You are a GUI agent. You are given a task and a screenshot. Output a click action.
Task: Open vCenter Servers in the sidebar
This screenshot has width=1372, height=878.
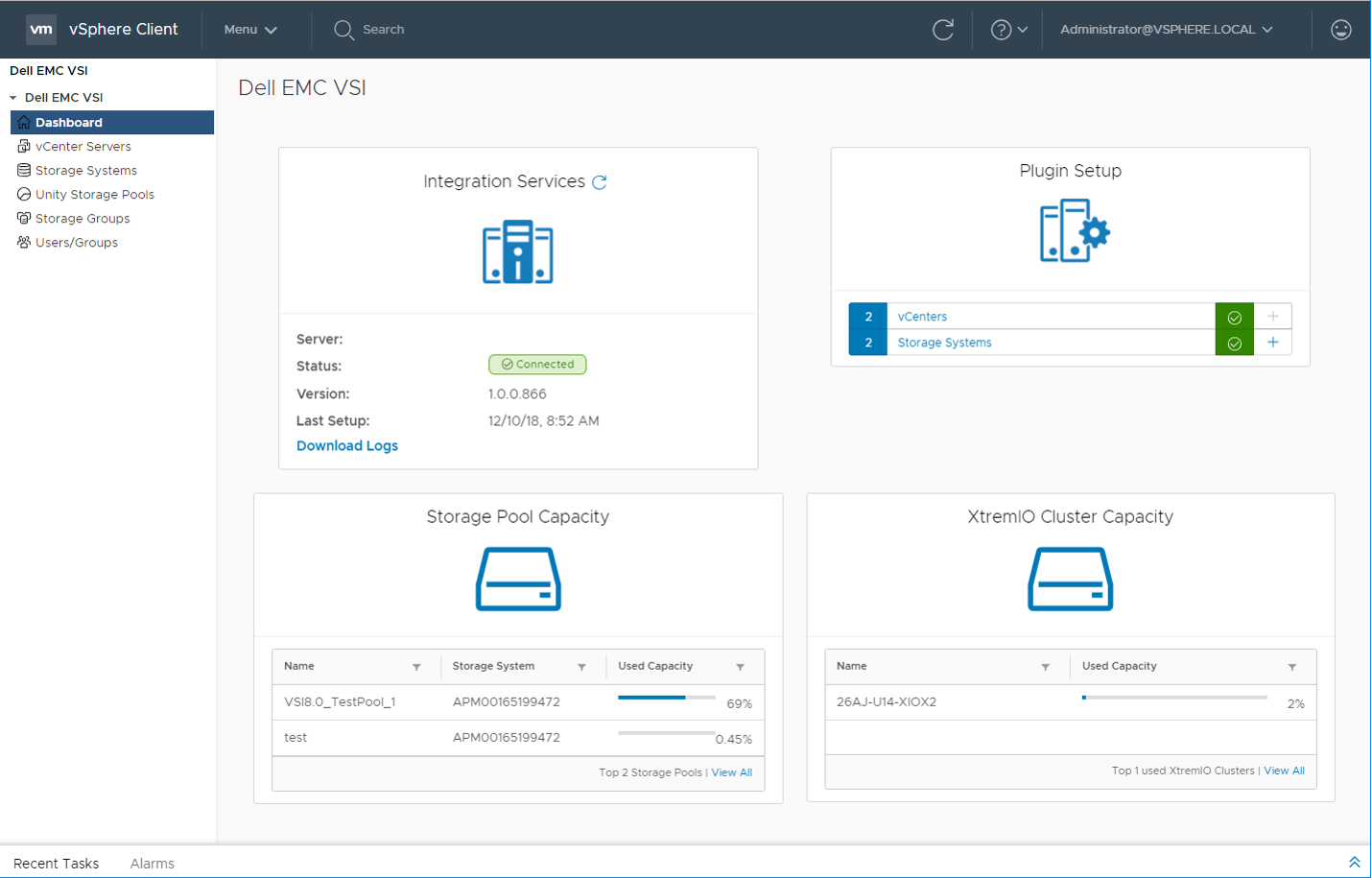point(83,147)
